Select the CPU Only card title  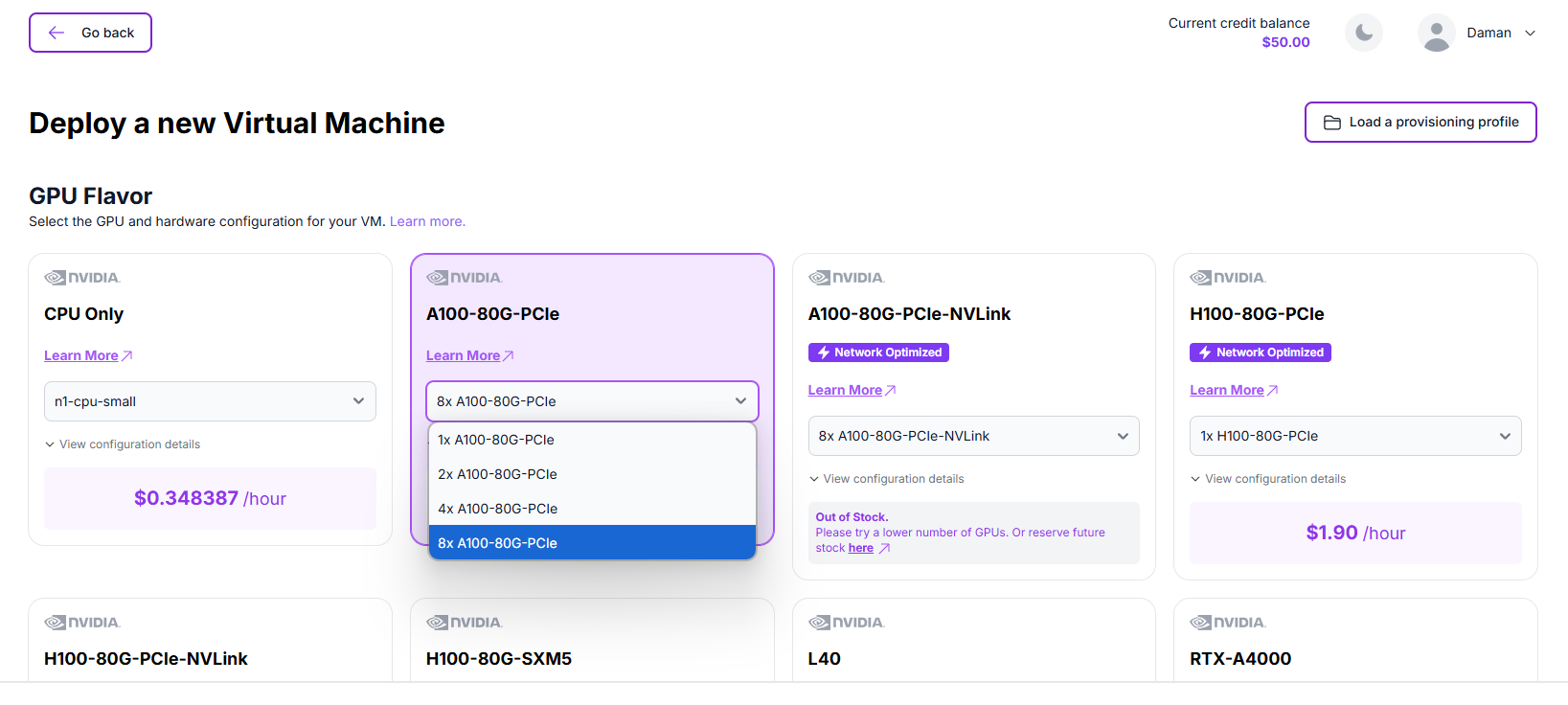pos(84,314)
